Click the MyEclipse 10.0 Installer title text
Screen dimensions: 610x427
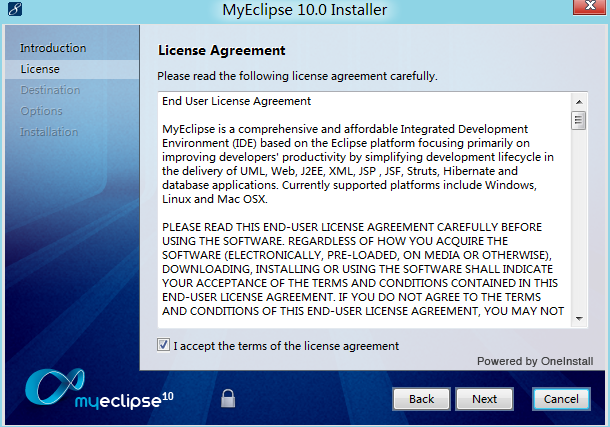point(305,10)
